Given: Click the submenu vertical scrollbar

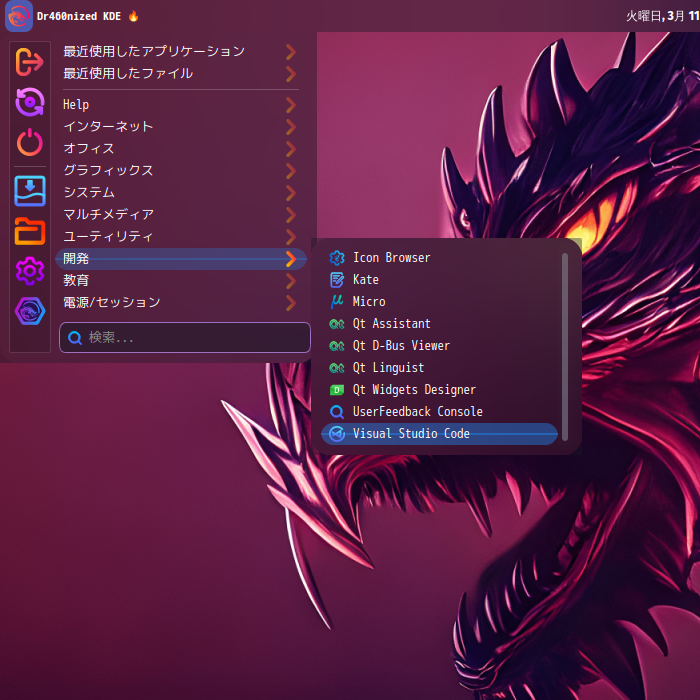Looking at the screenshot, I should (x=565, y=347).
